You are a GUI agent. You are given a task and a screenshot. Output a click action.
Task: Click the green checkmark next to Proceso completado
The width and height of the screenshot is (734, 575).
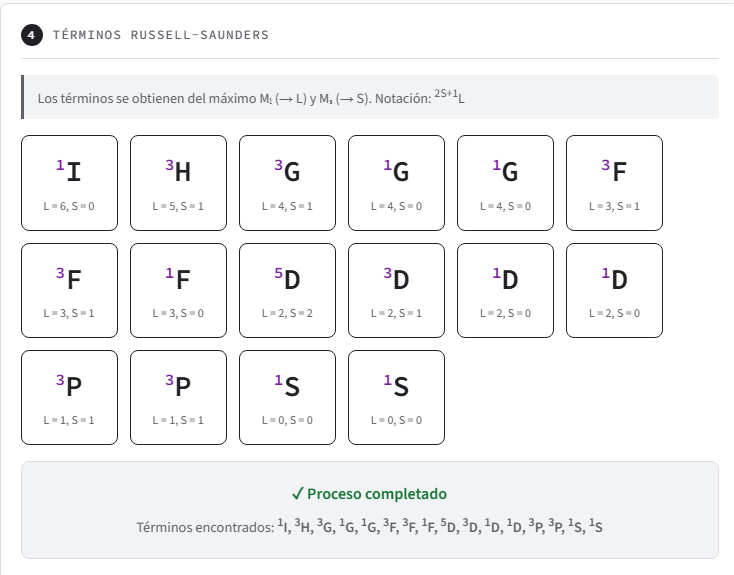(297, 494)
